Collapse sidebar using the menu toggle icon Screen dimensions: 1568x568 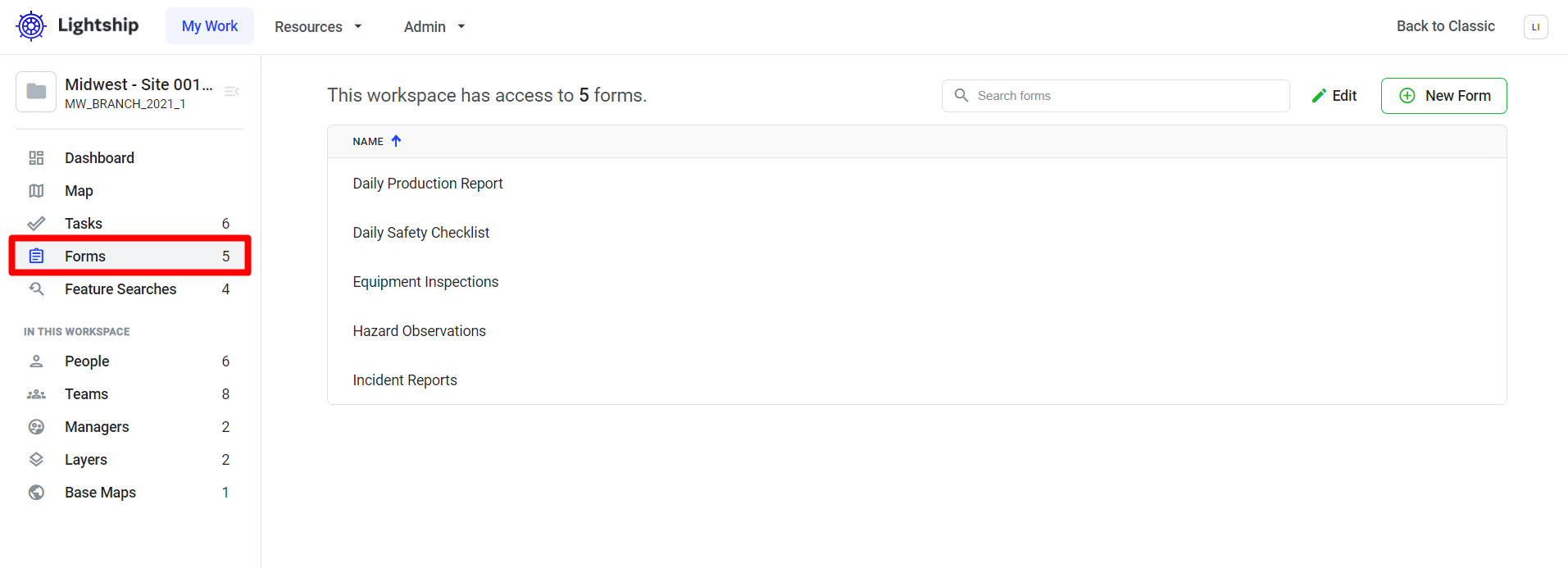[x=232, y=91]
